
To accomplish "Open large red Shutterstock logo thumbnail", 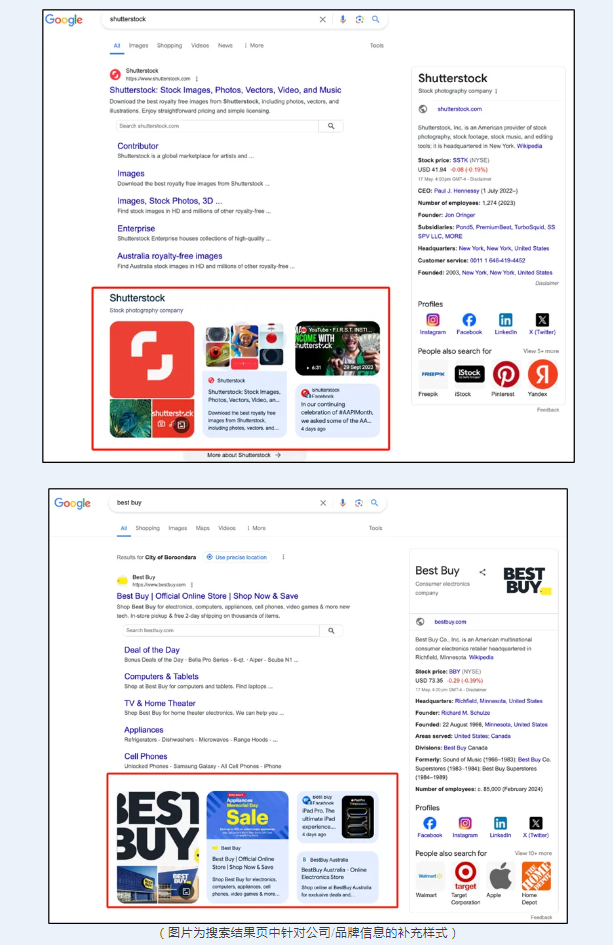I will pyautogui.click(x=152, y=359).
